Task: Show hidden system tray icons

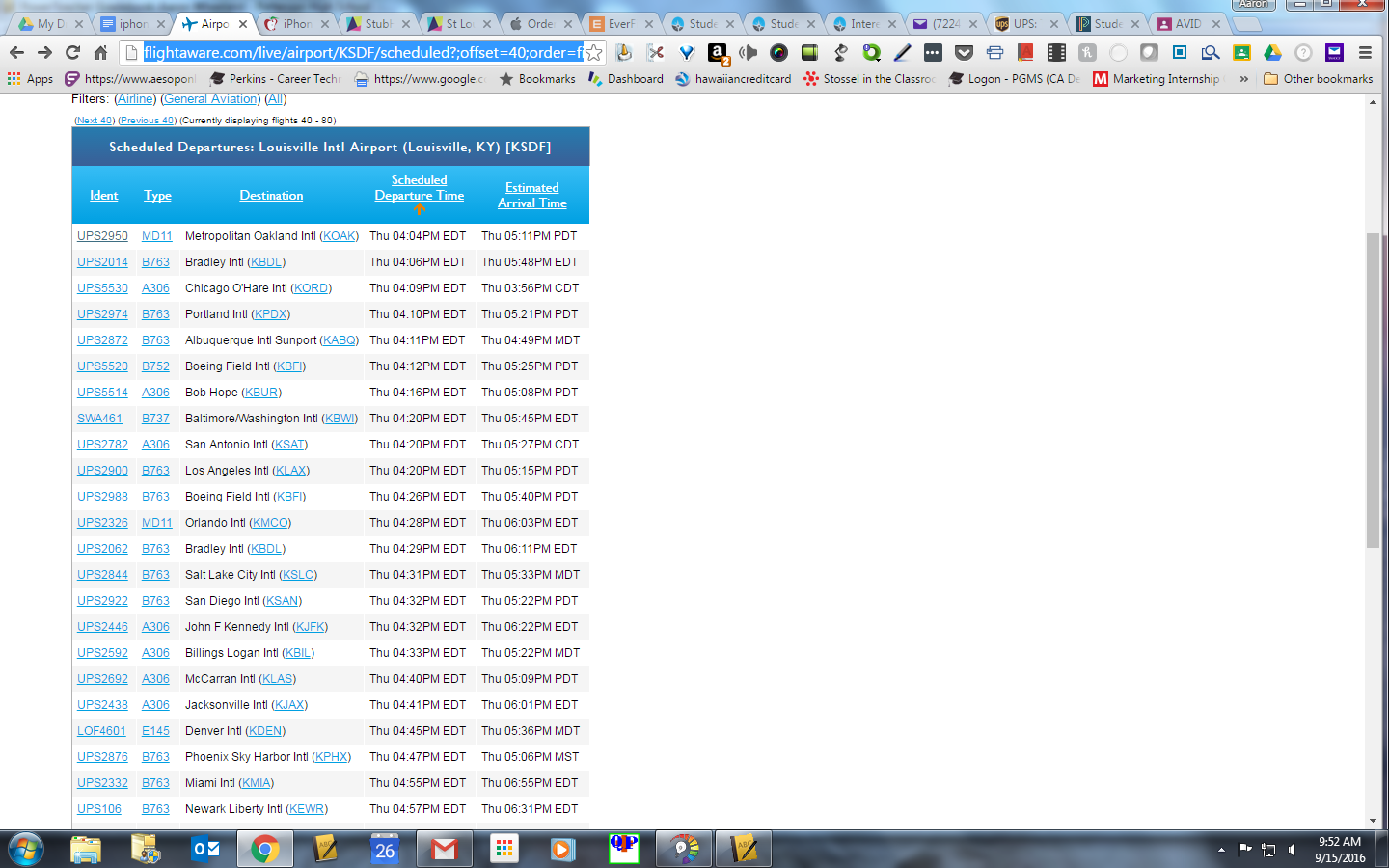Action: click(x=1221, y=850)
